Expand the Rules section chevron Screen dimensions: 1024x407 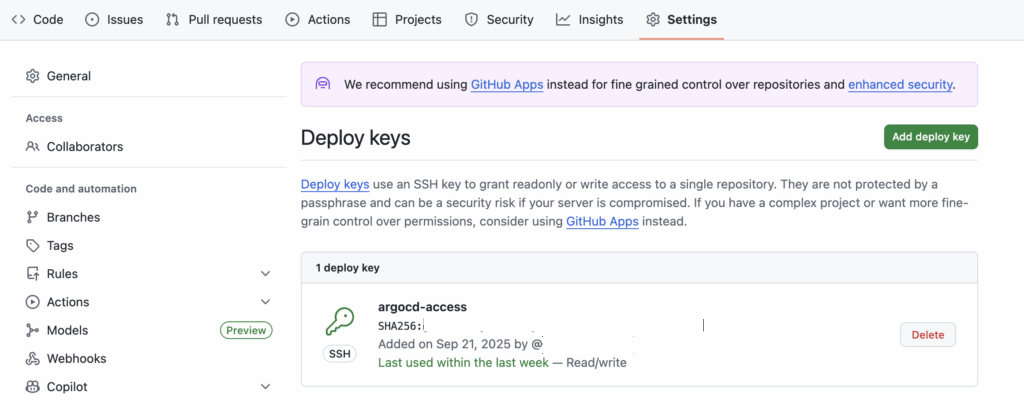coord(265,274)
